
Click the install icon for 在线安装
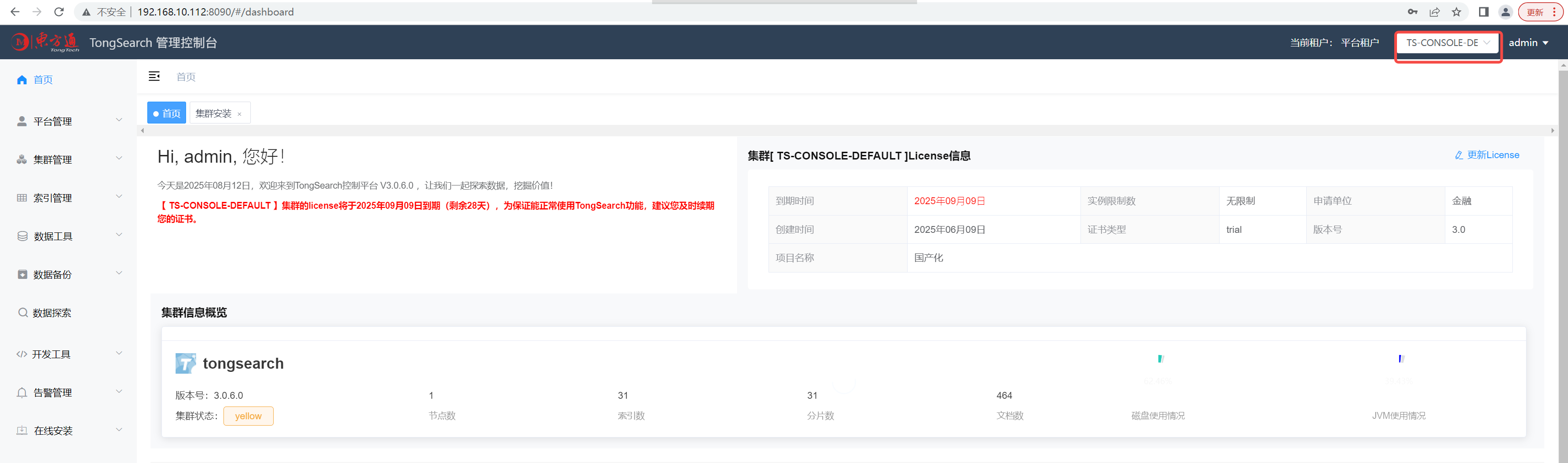tap(22, 431)
